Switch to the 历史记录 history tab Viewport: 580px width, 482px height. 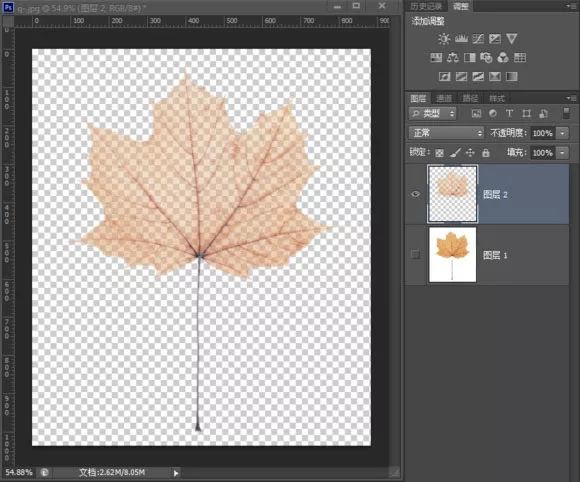426,6
